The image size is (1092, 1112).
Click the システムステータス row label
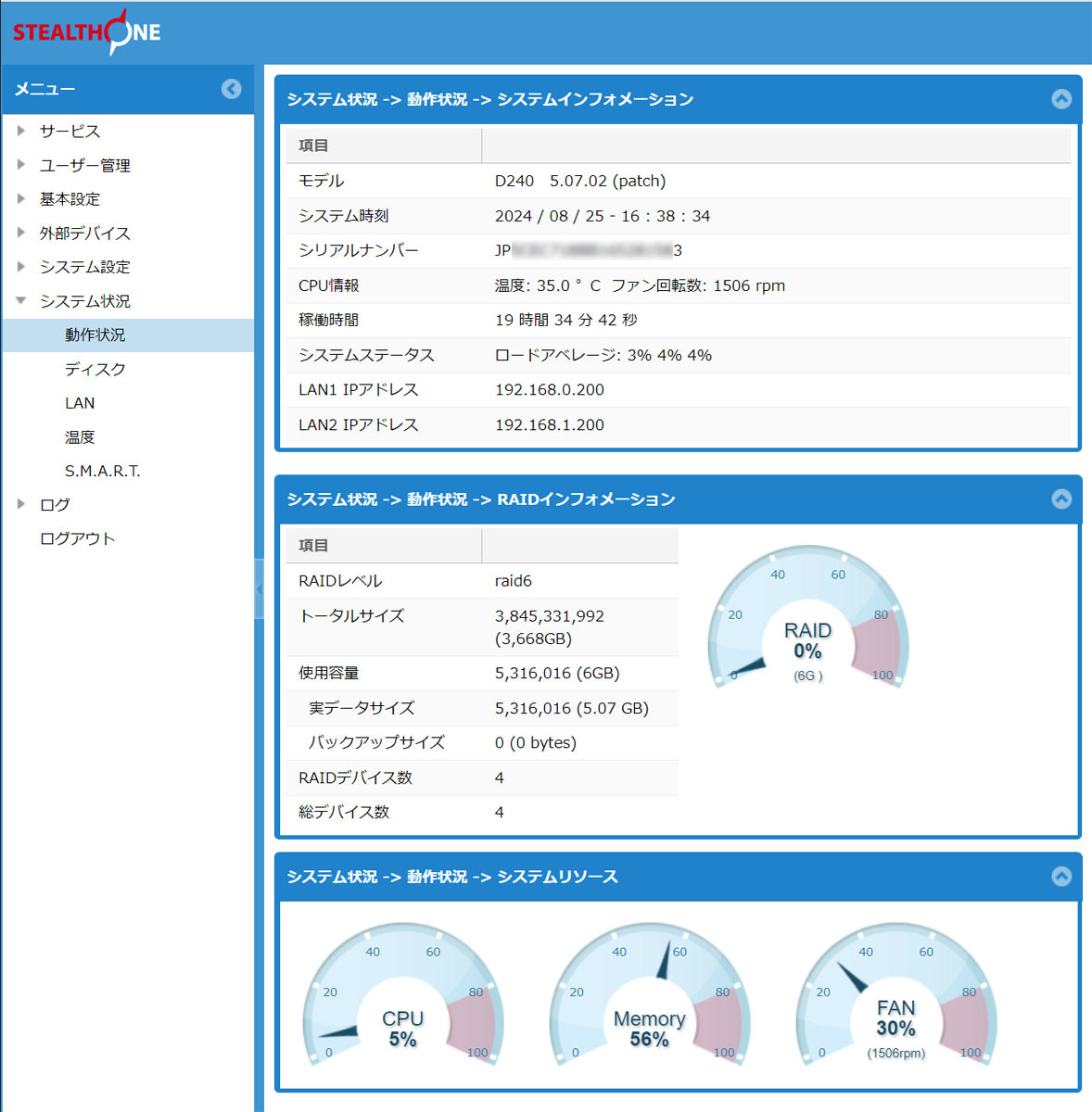(x=366, y=355)
